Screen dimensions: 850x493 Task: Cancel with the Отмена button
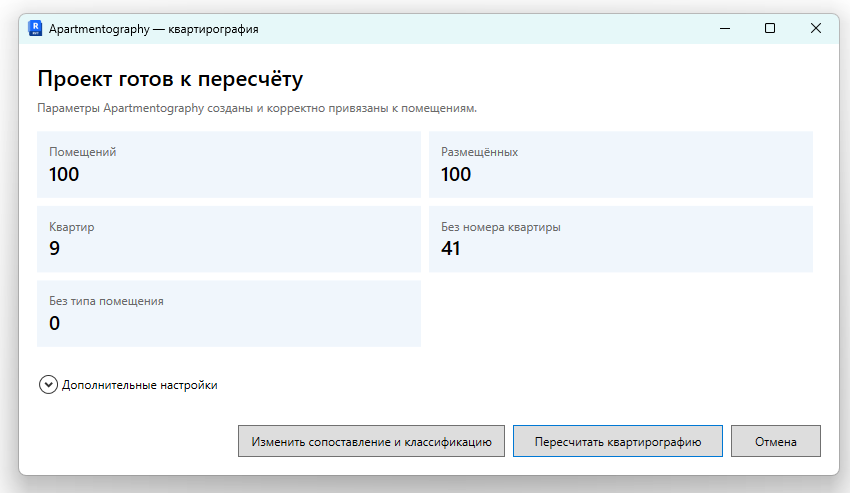click(776, 441)
